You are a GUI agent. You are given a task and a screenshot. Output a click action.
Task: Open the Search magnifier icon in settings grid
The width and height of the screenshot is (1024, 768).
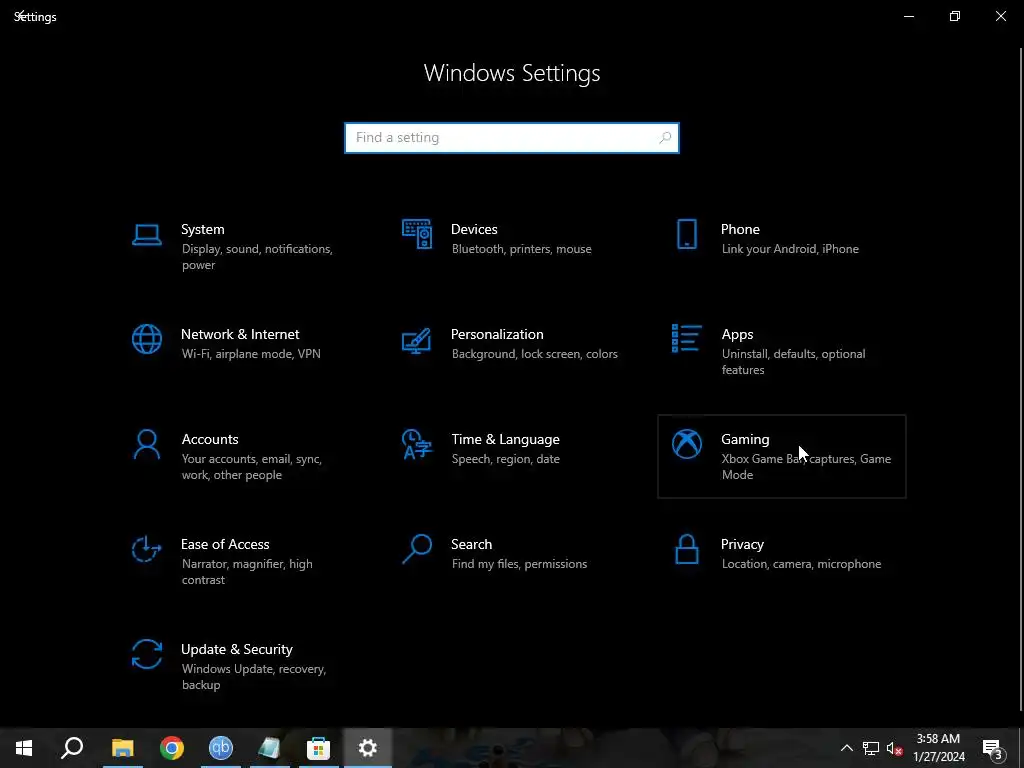pyautogui.click(x=417, y=549)
